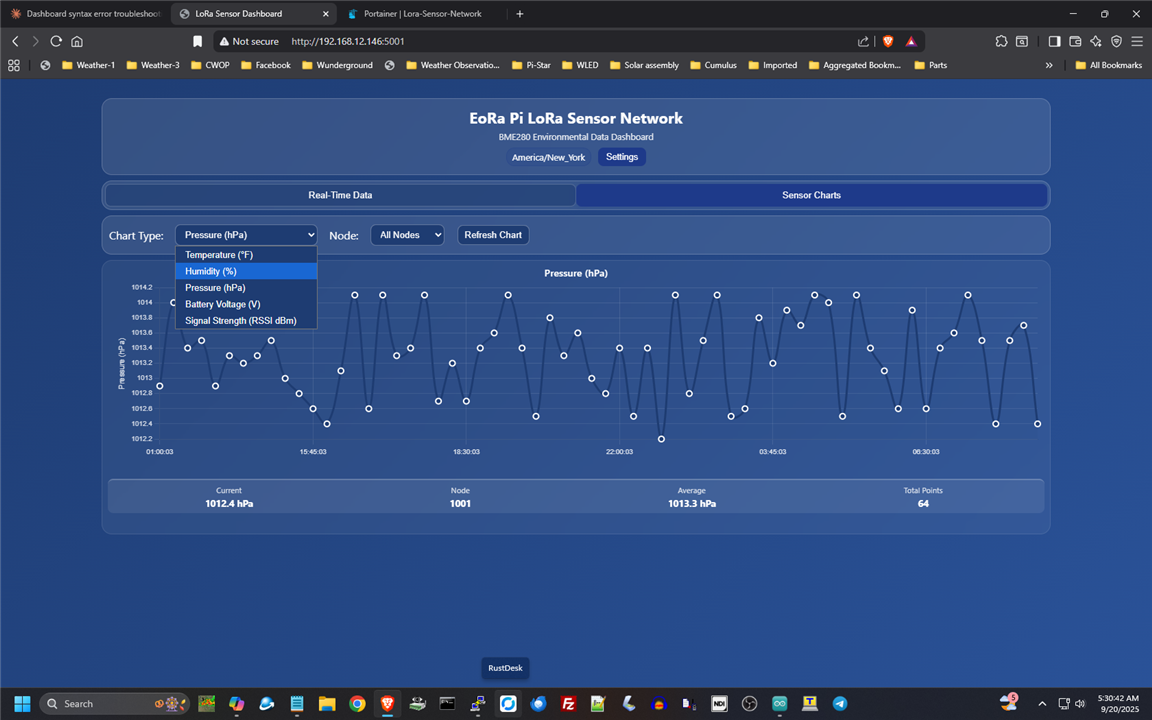Close the LoRa Sensor Dashboard tab
The image size is (1152, 720).
coord(325,14)
